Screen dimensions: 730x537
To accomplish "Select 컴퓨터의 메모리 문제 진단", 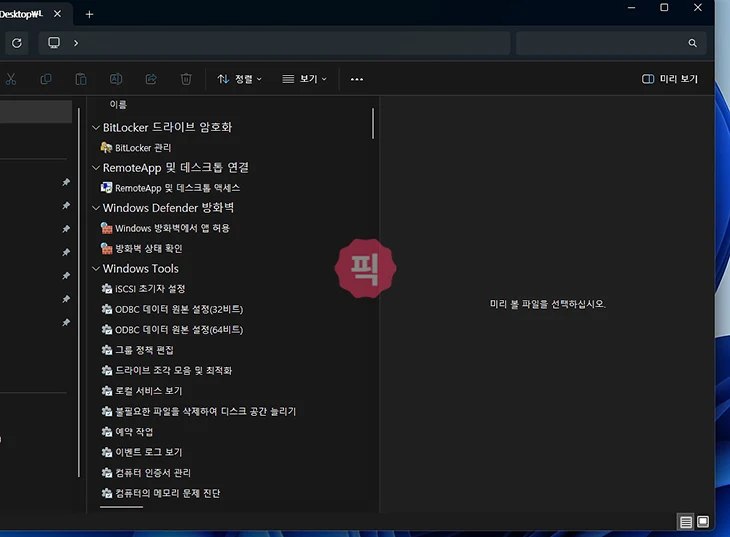I will coord(168,493).
